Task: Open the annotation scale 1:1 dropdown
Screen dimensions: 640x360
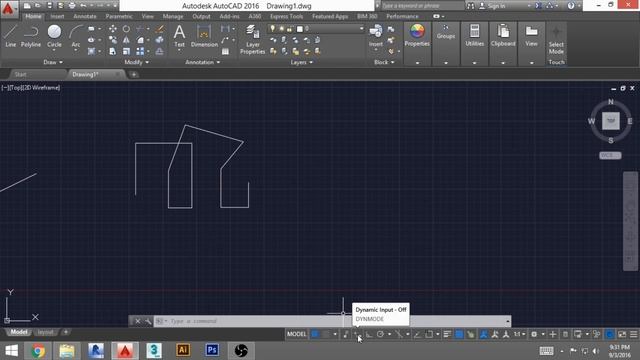Action: click(x=519, y=334)
